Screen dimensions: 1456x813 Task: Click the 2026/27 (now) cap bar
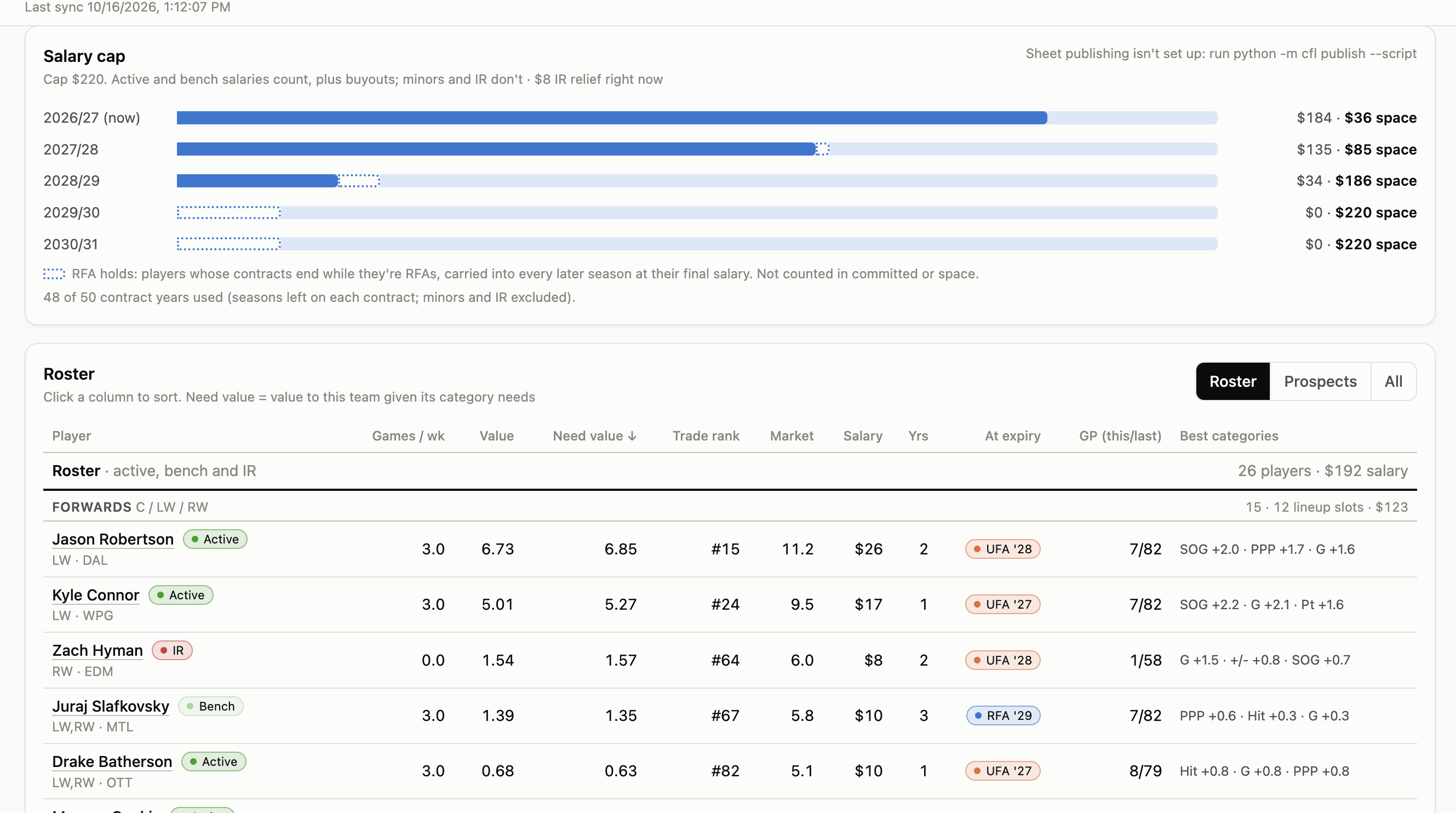(x=697, y=118)
